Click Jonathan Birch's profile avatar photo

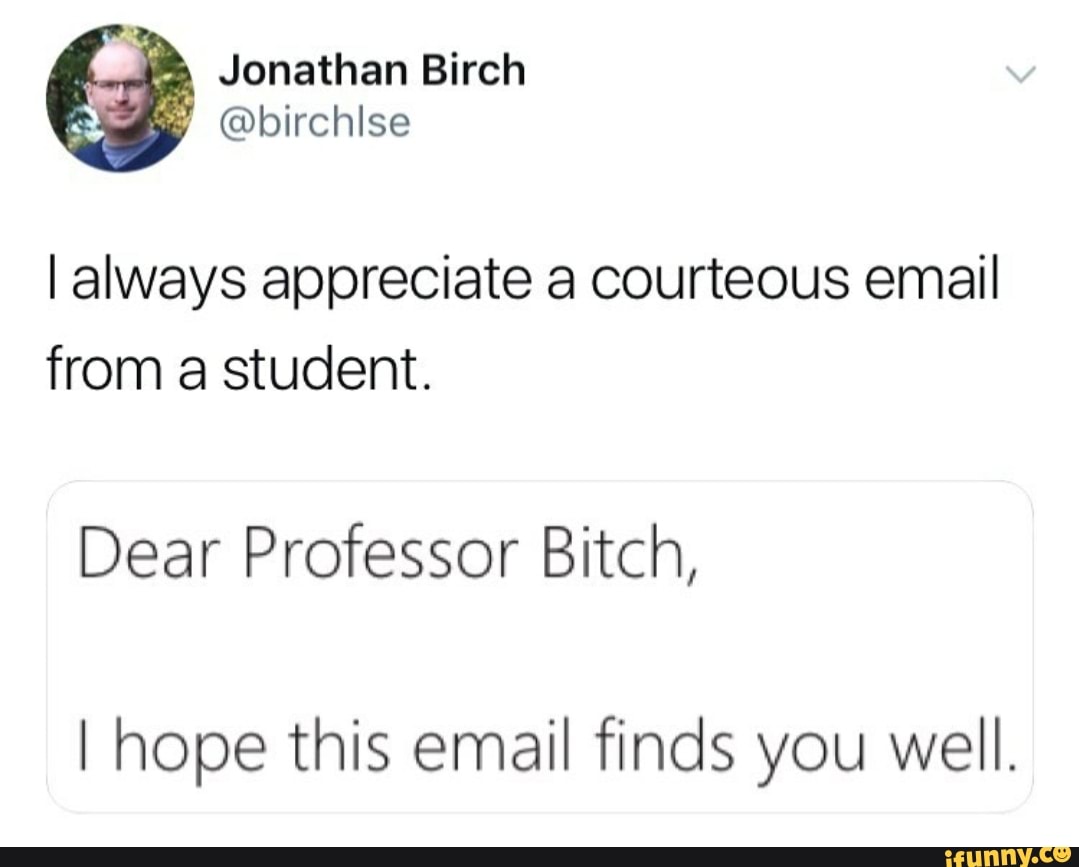120,98
